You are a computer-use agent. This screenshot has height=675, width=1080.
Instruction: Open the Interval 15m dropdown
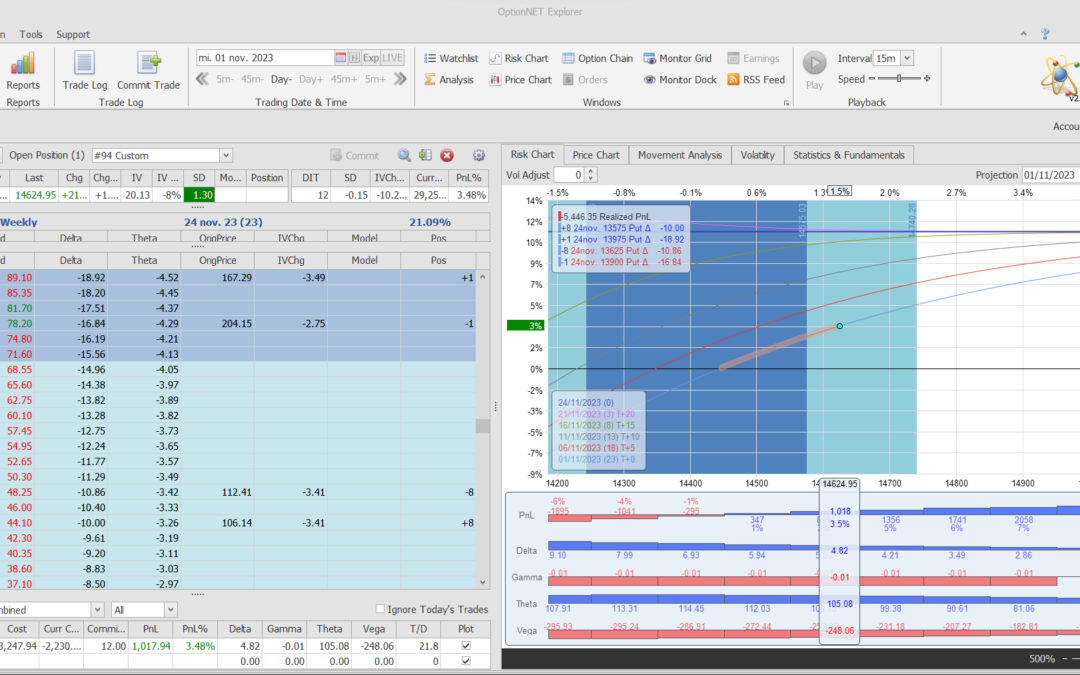[x=907, y=59]
